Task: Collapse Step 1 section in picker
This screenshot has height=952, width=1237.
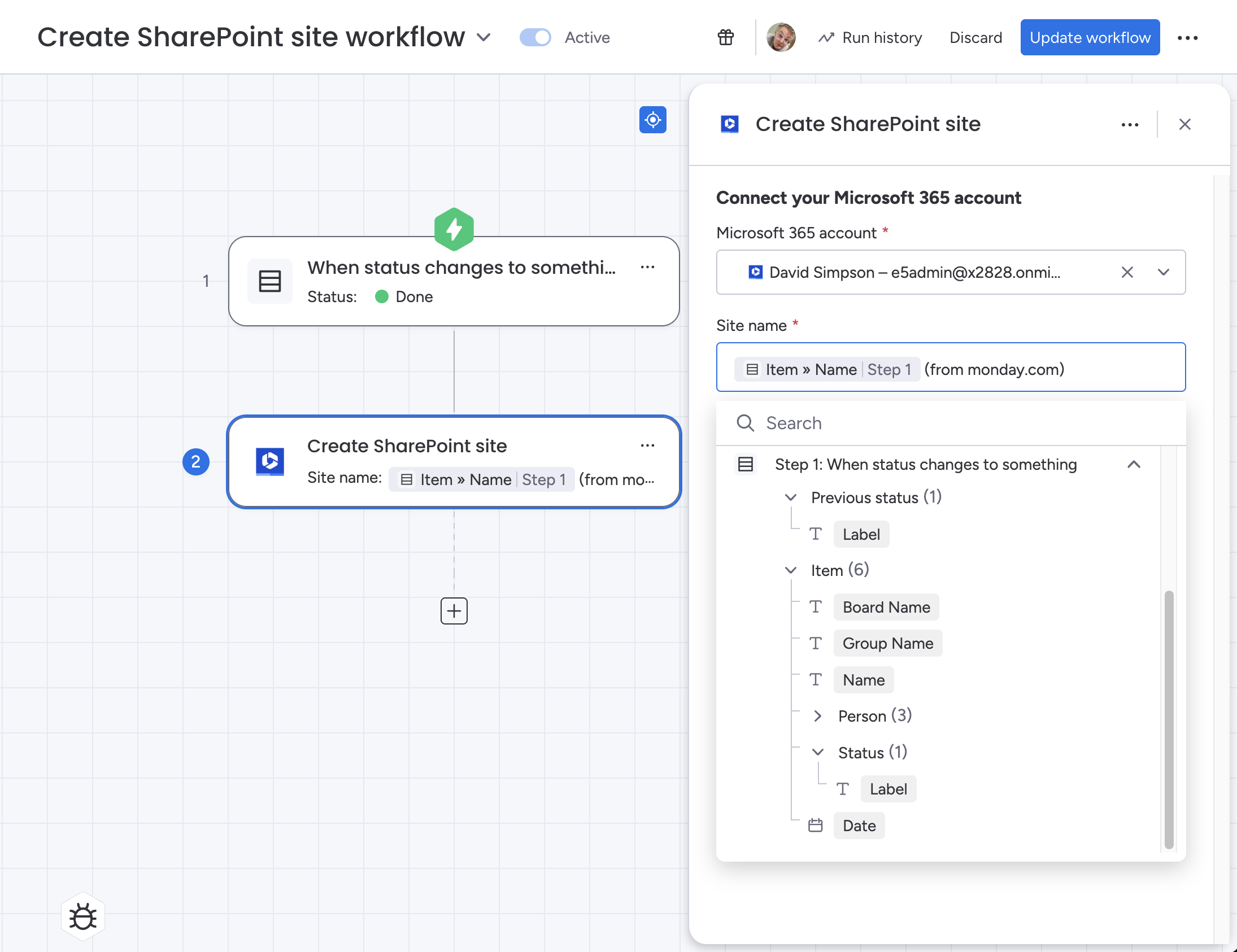Action: pos(1133,464)
